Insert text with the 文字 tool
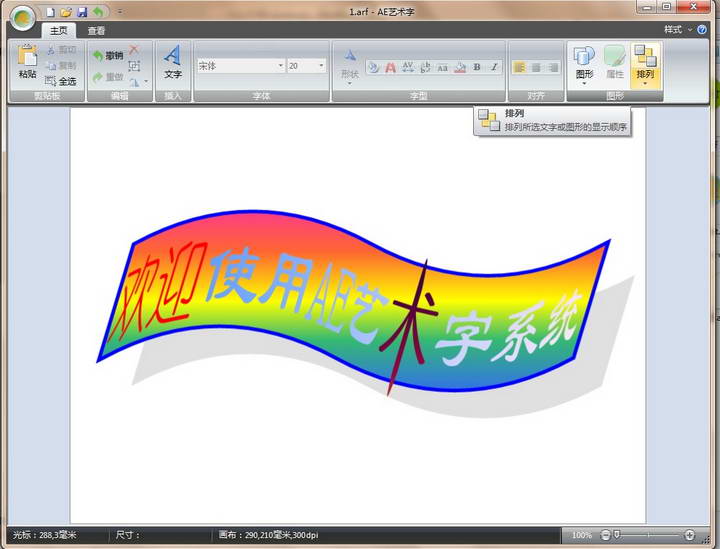Viewport: 720px width, 549px height. point(173,62)
